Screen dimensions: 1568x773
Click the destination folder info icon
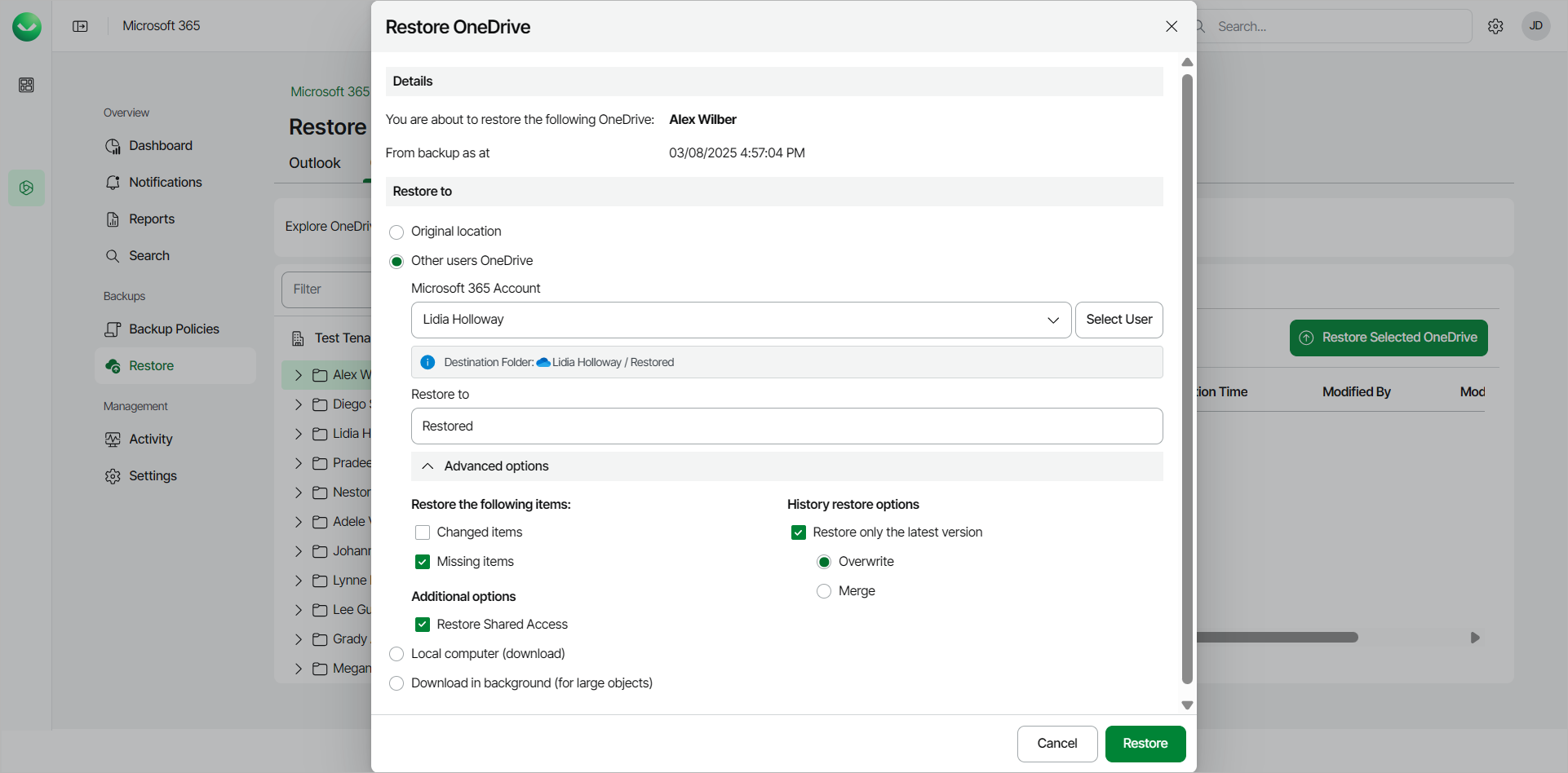(x=427, y=362)
